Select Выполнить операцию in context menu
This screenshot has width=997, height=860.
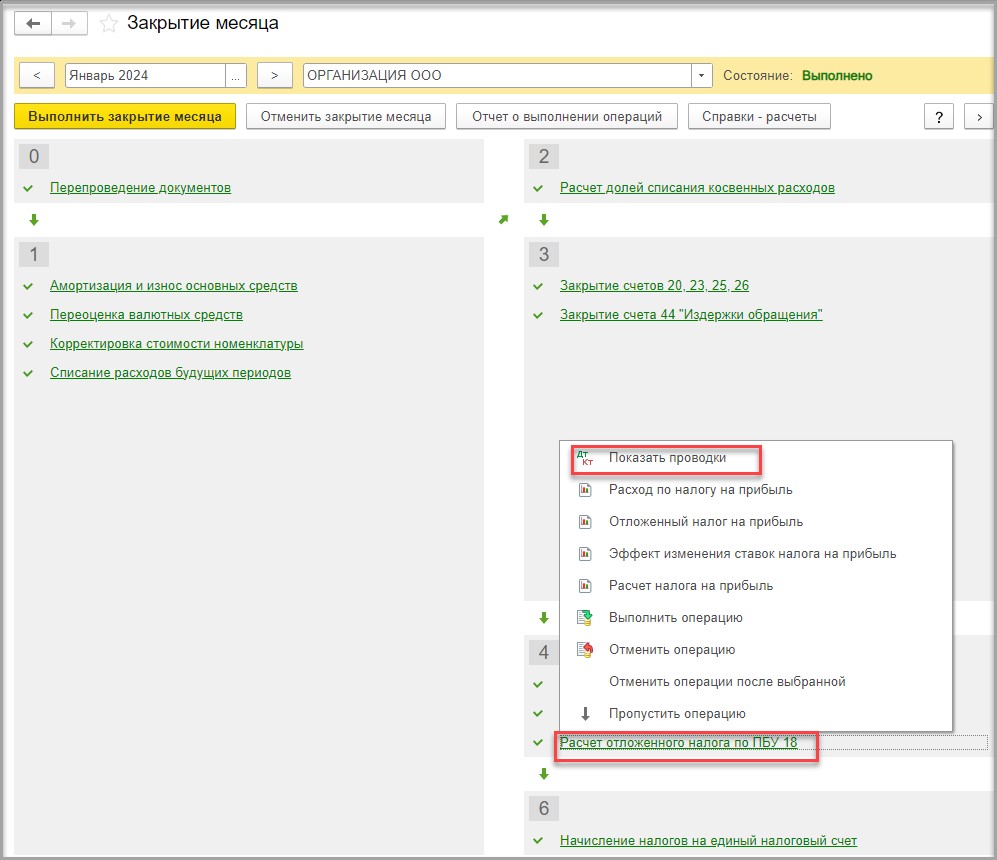click(x=755, y=618)
